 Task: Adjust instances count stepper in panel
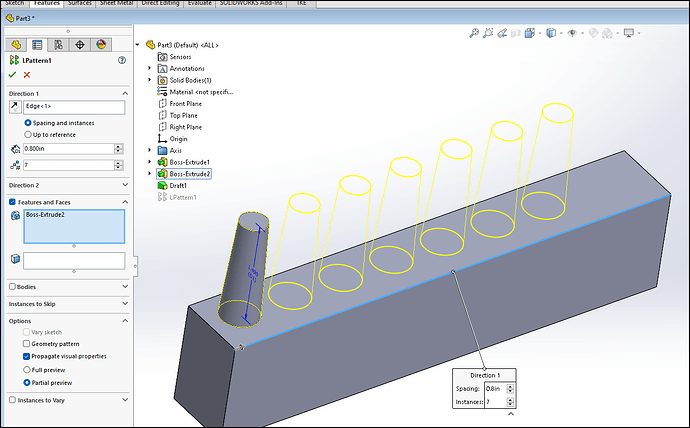(118, 165)
